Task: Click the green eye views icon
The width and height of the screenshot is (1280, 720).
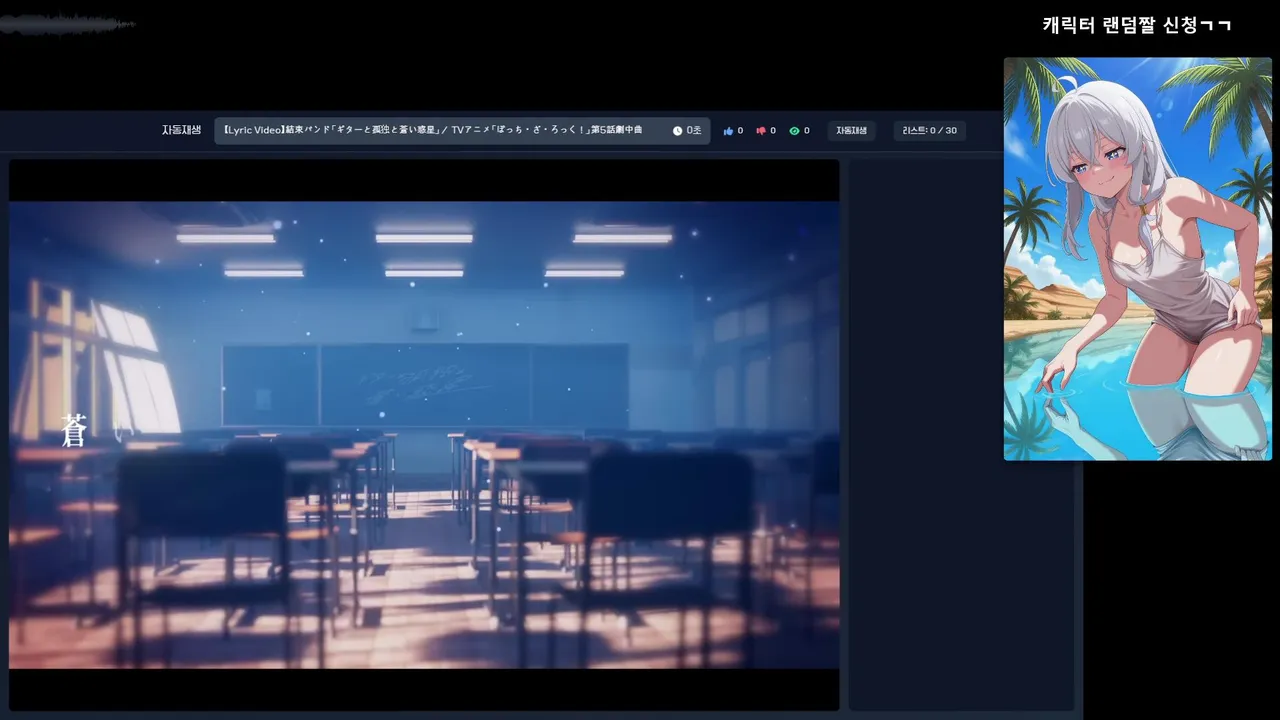Action: pyautogui.click(x=794, y=131)
